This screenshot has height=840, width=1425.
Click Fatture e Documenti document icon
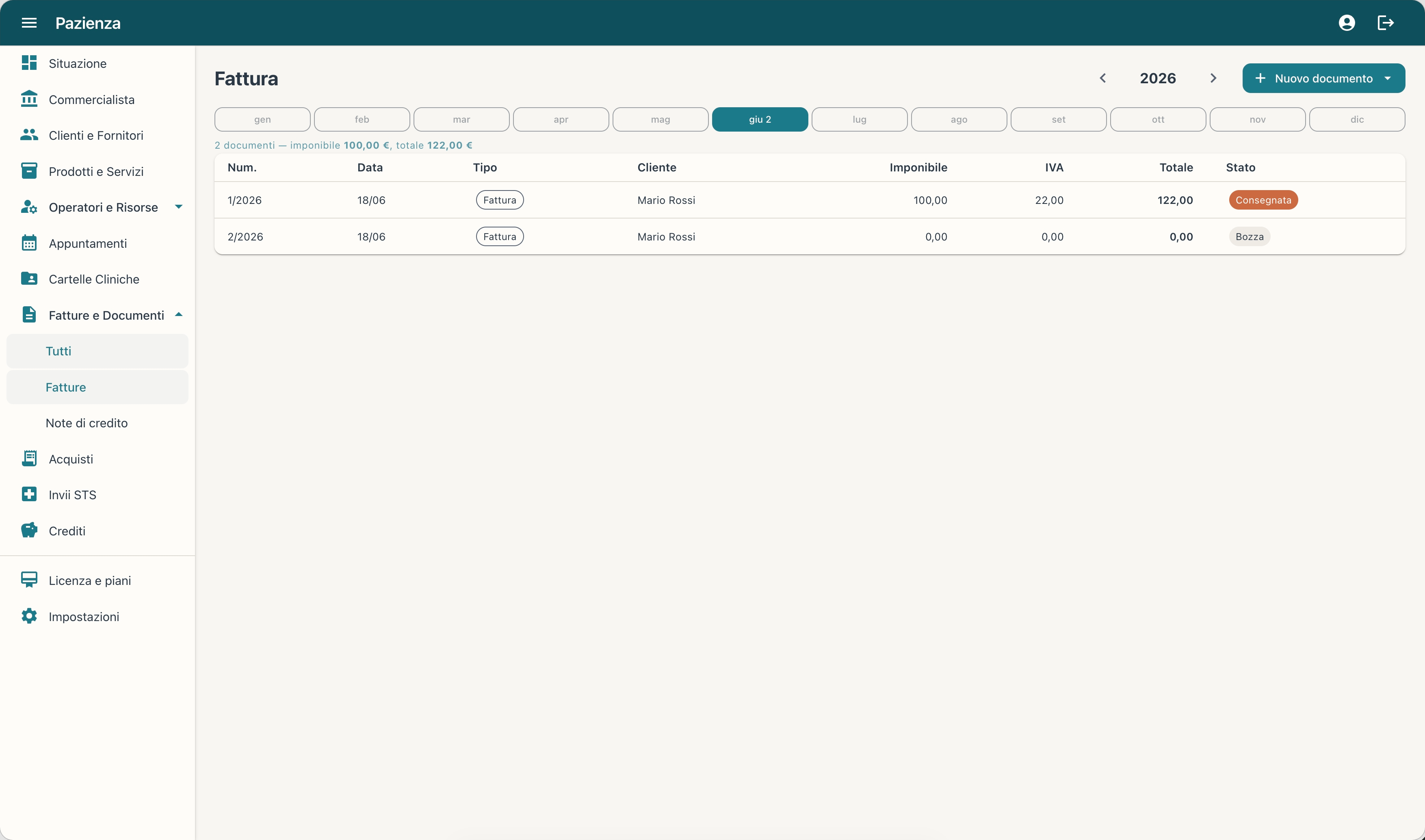(x=29, y=315)
